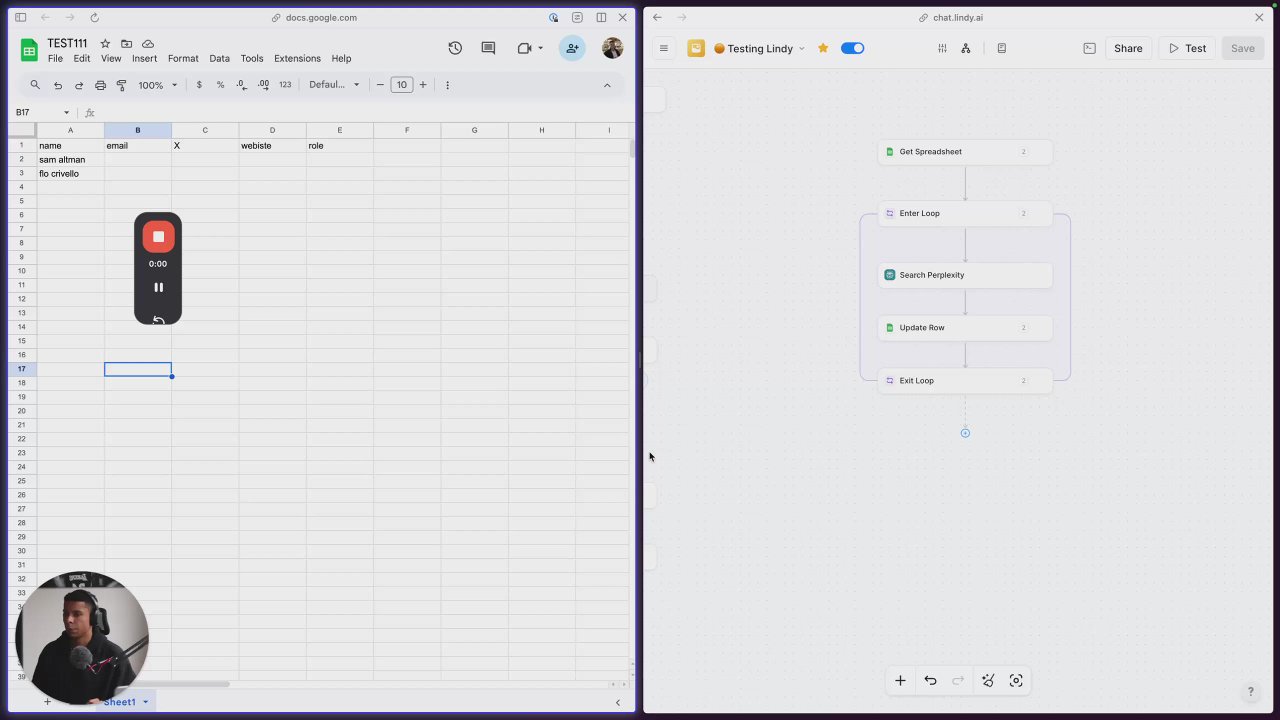
Task: Open the video call dropdown arrow in Sheets
Action: pyautogui.click(x=541, y=48)
